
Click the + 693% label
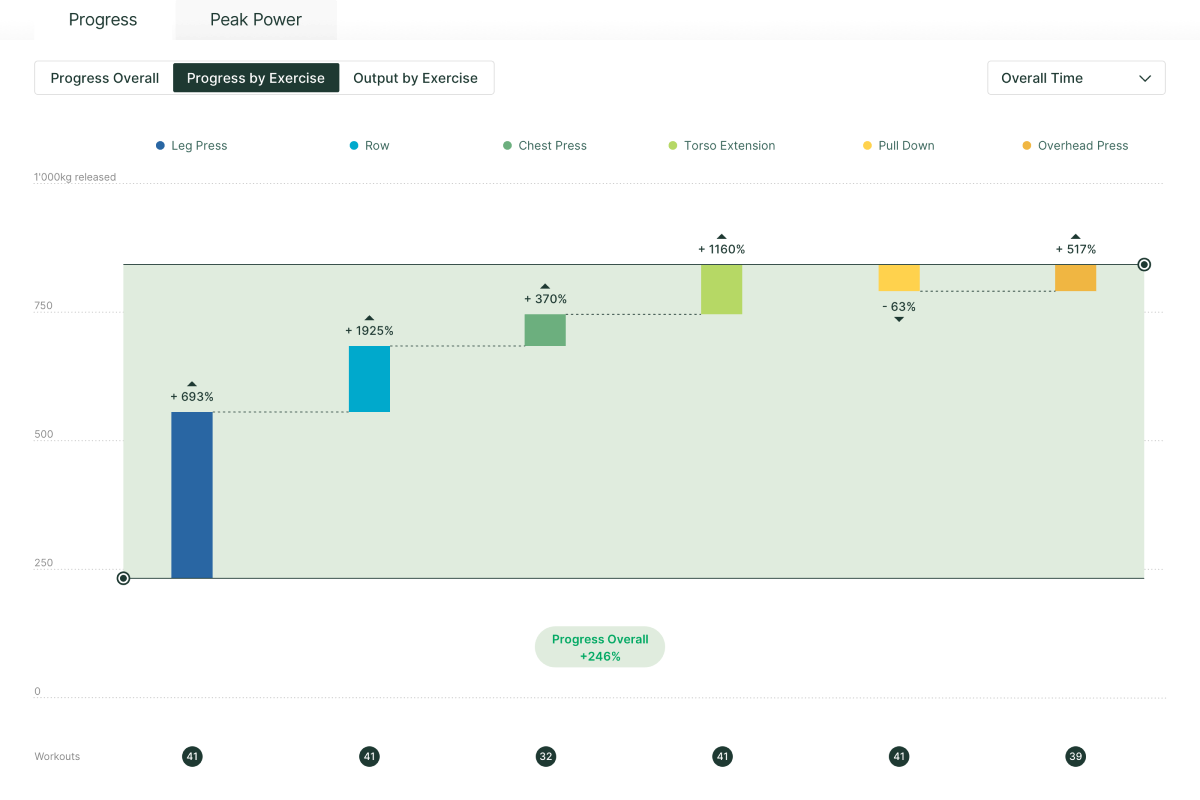pos(192,397)
